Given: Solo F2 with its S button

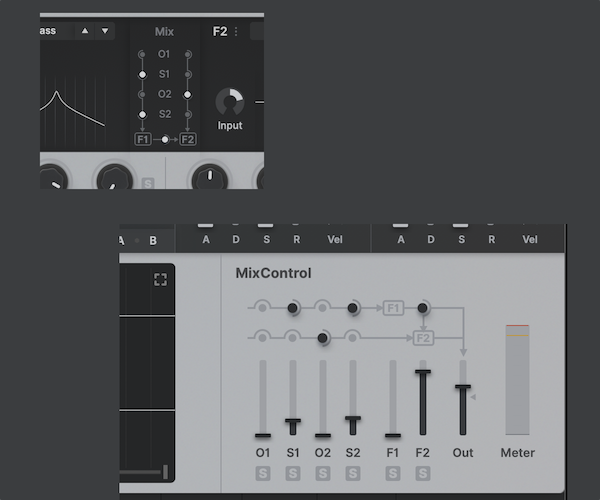Looking at the screenshot, I should (x=423, y=474).
